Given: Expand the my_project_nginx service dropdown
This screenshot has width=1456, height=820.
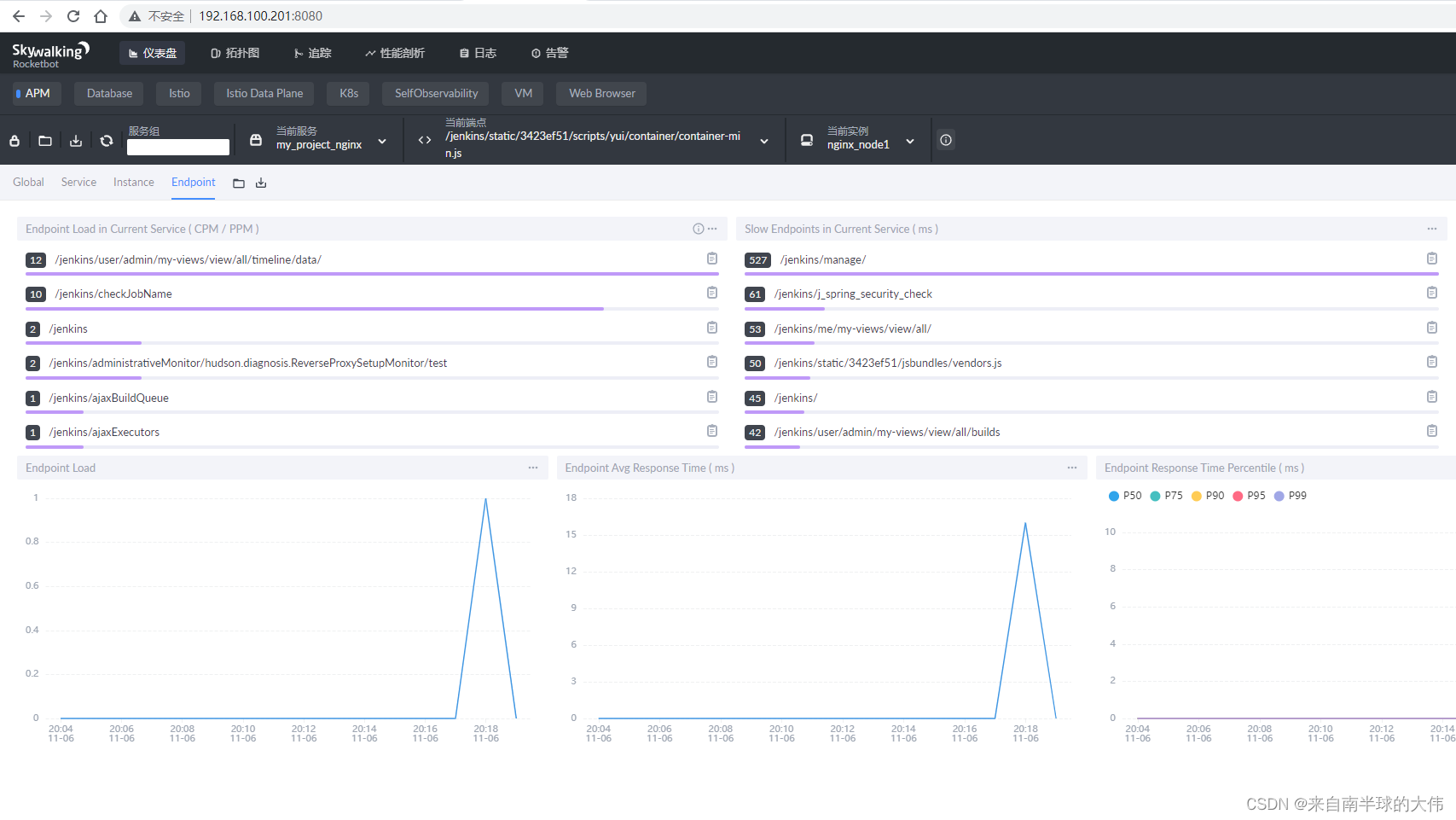Looking at the screenshot, I should point(382,141).
